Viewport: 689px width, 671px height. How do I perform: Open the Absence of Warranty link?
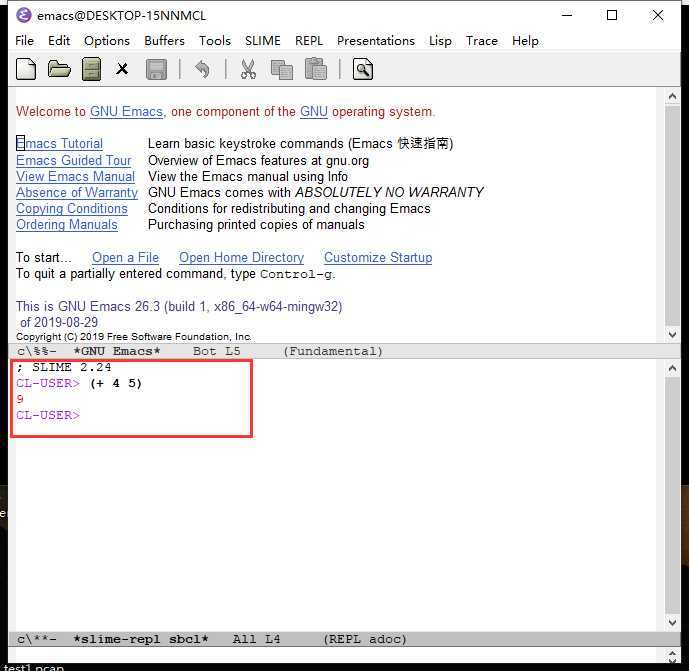point(77,192)
